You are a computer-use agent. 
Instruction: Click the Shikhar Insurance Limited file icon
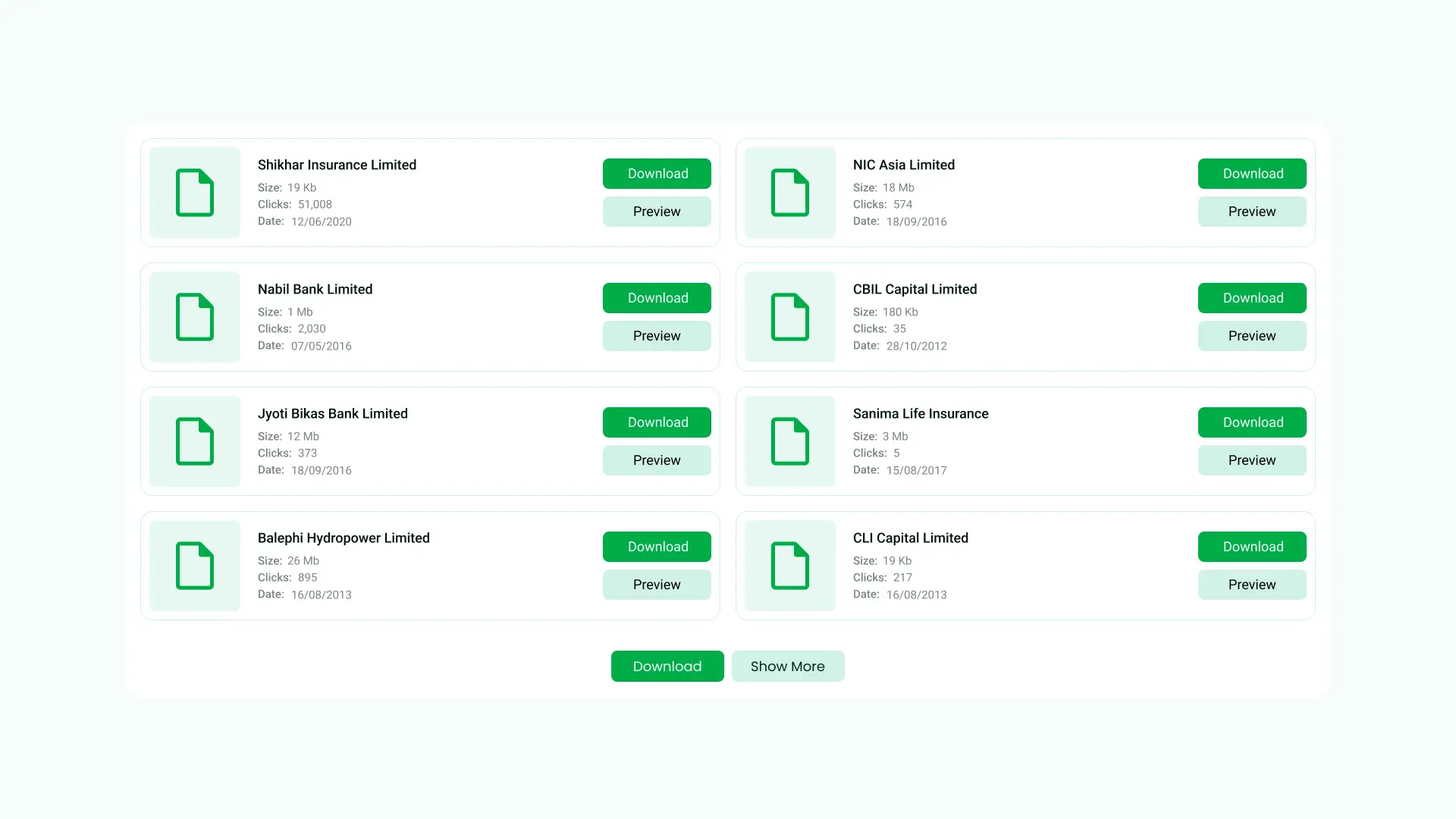click(194, 193)
